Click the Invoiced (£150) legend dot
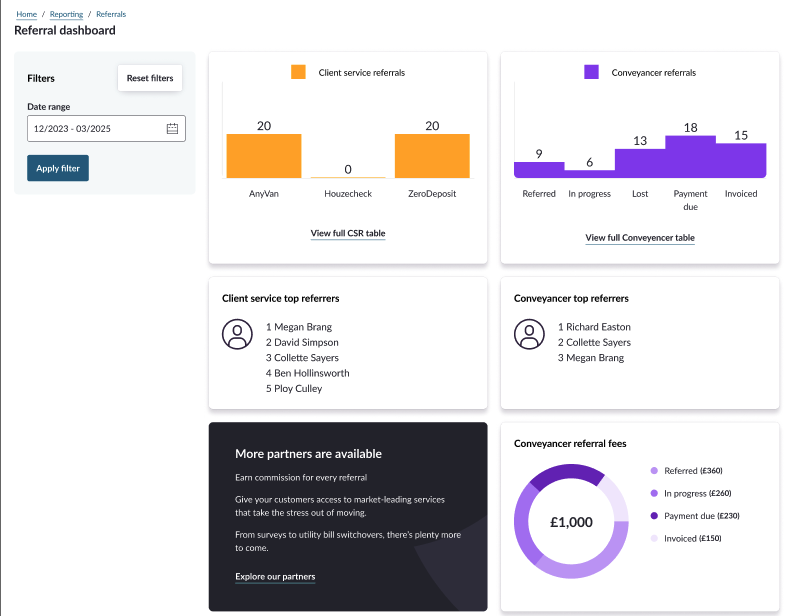This screenshot has height=616, width=792. [654, 538]
